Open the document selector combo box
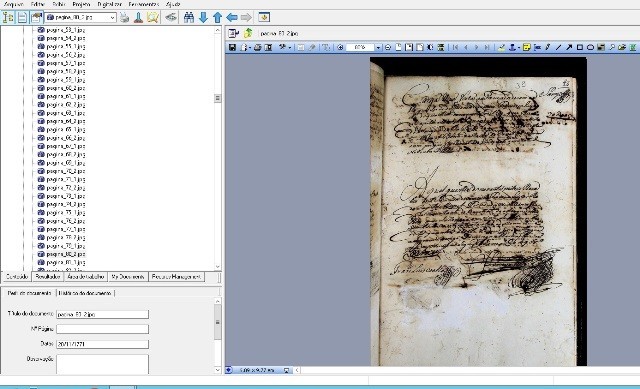640x389 pixels. tap(81, 18)
